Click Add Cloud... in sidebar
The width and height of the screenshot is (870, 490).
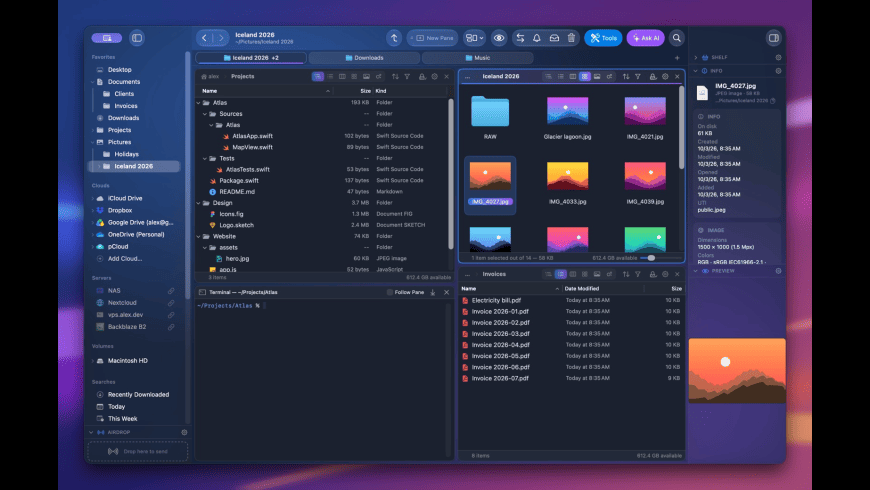pos(124,259)
